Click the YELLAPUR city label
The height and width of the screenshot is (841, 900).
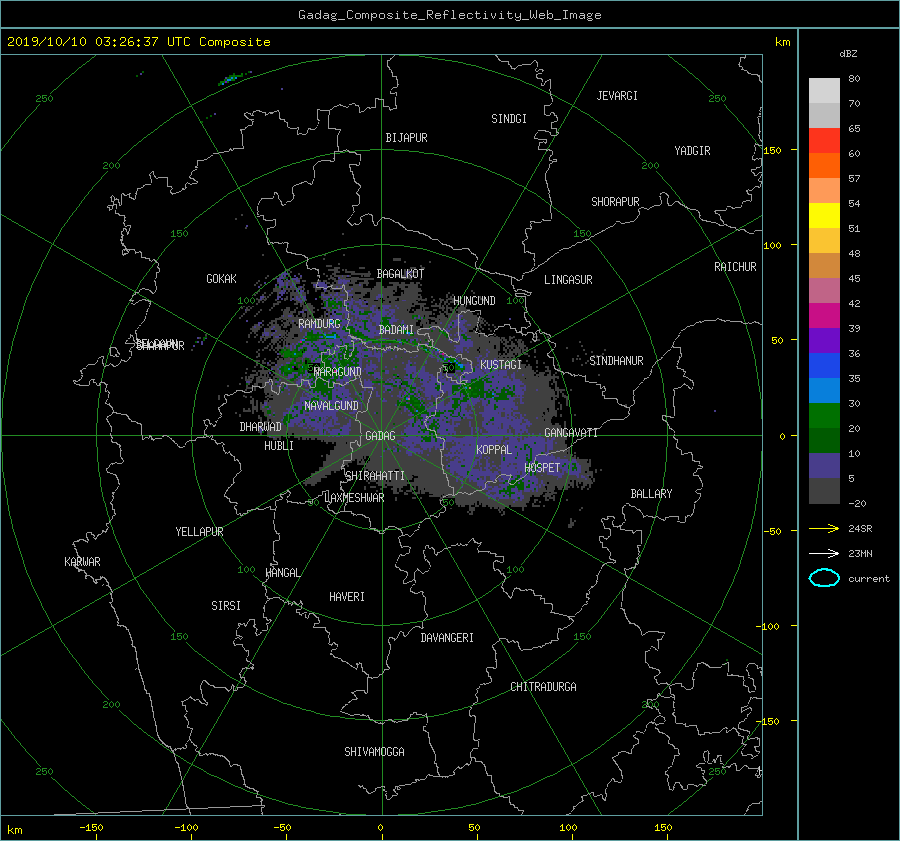[199, 532]
